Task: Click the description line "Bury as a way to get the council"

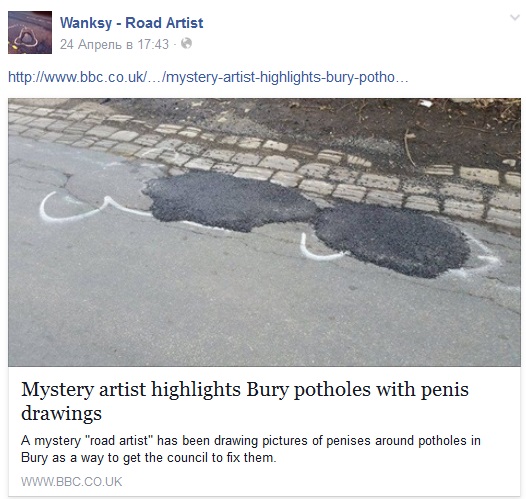Action: click(x=148, y=458)
